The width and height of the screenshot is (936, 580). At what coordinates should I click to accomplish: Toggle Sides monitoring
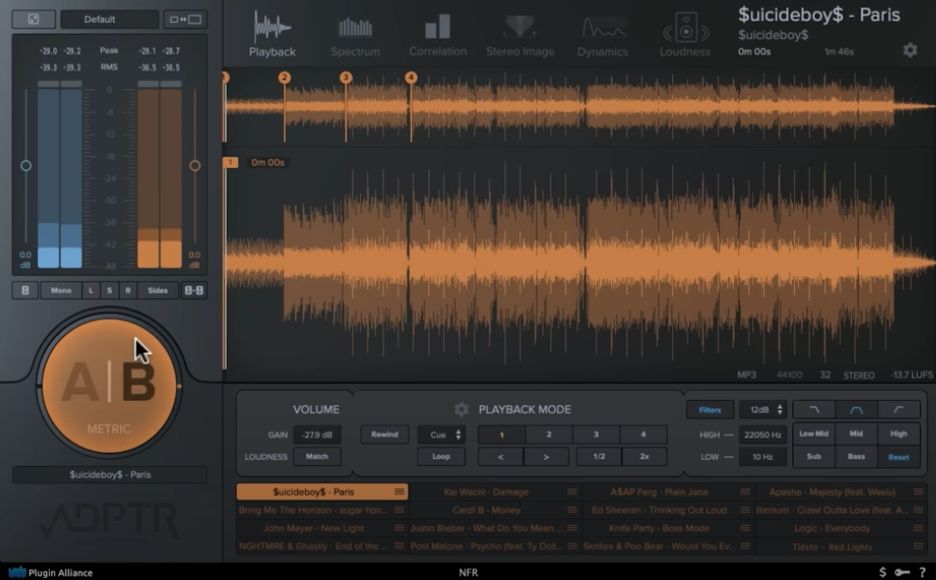coord(158,291)
